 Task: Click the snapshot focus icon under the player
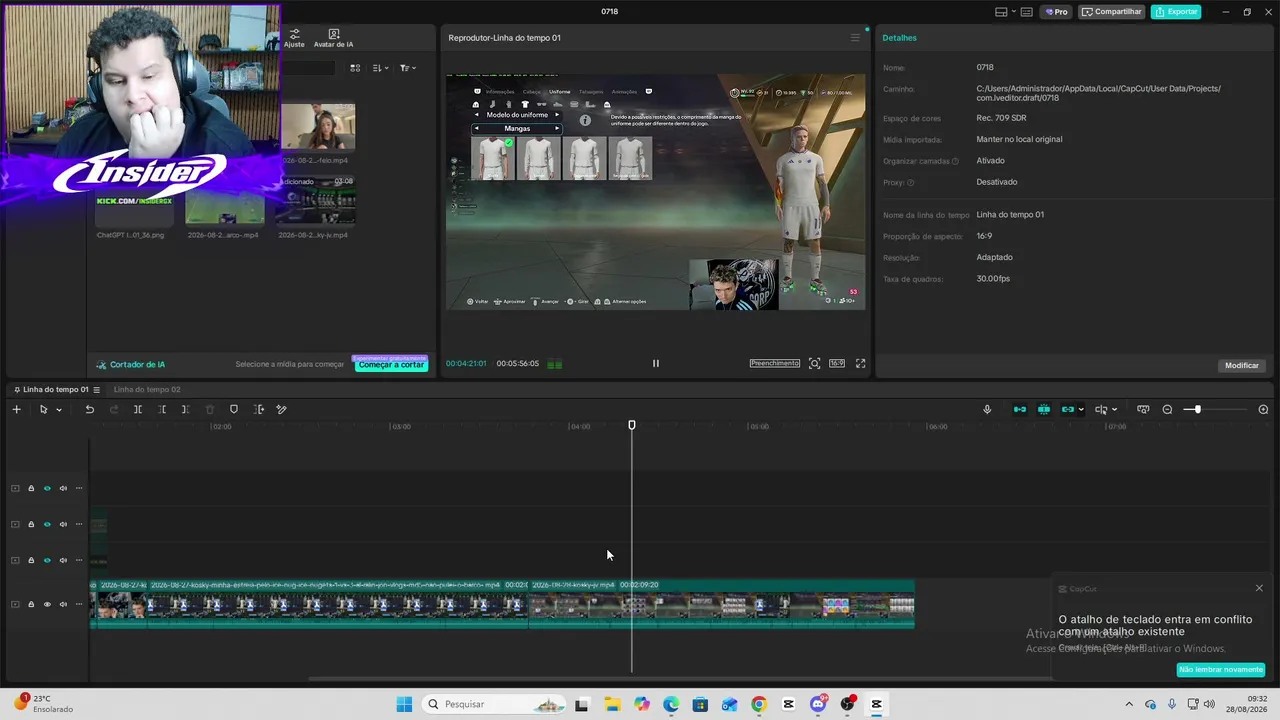[x=815, y=363]
